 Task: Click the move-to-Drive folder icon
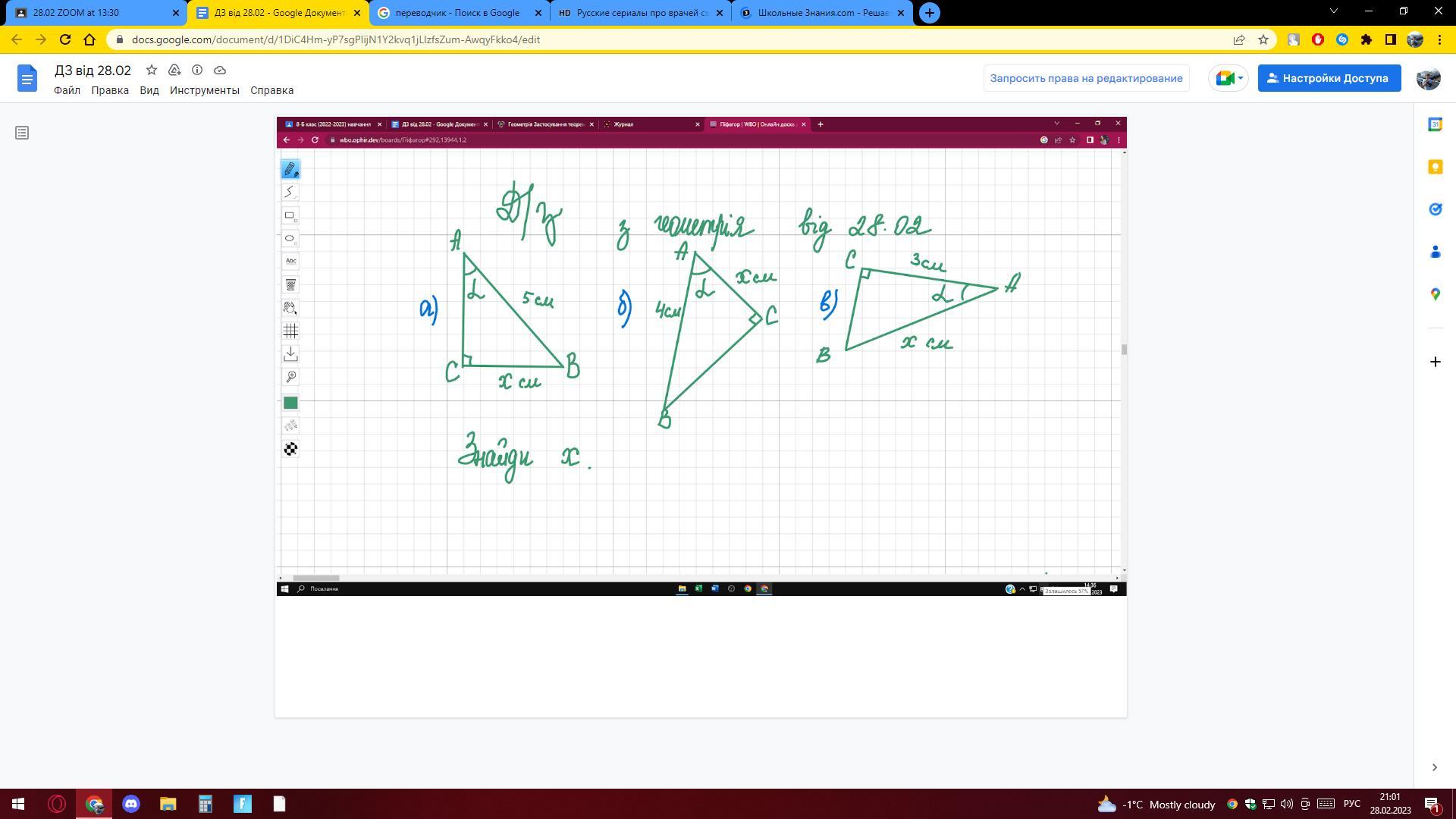coord(174,70)
